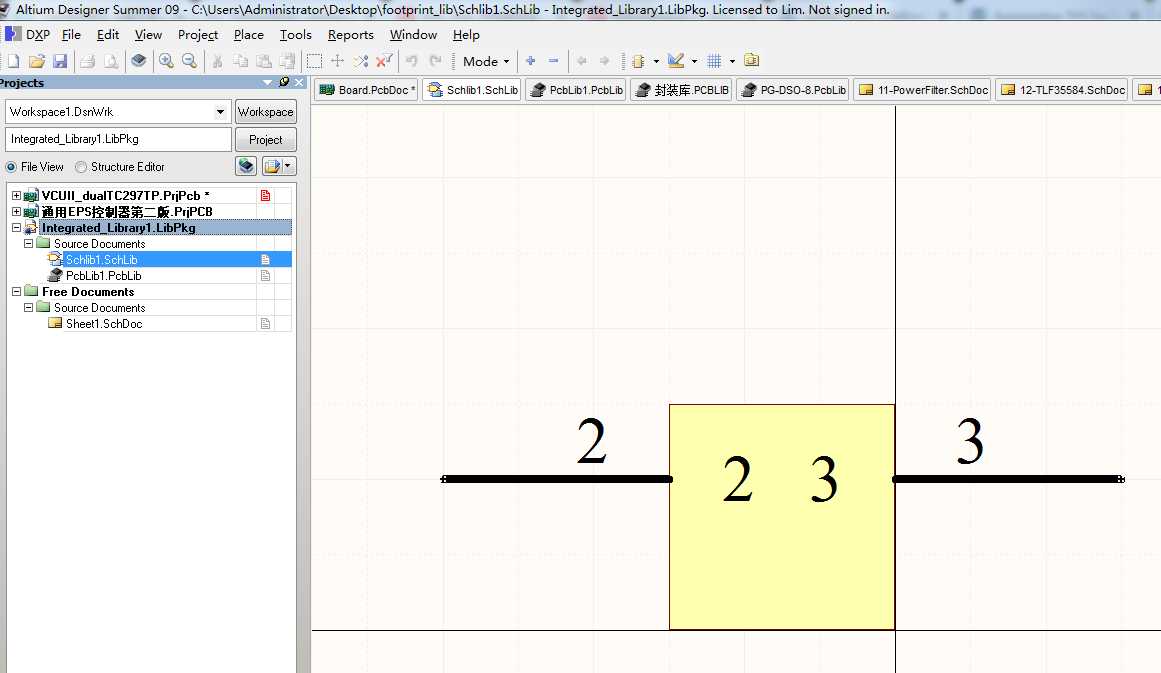The width and height of the screenshot is (1161, 673).
Task: Switch to the Board.PcbDoc tab
Action: coord(367,90)
